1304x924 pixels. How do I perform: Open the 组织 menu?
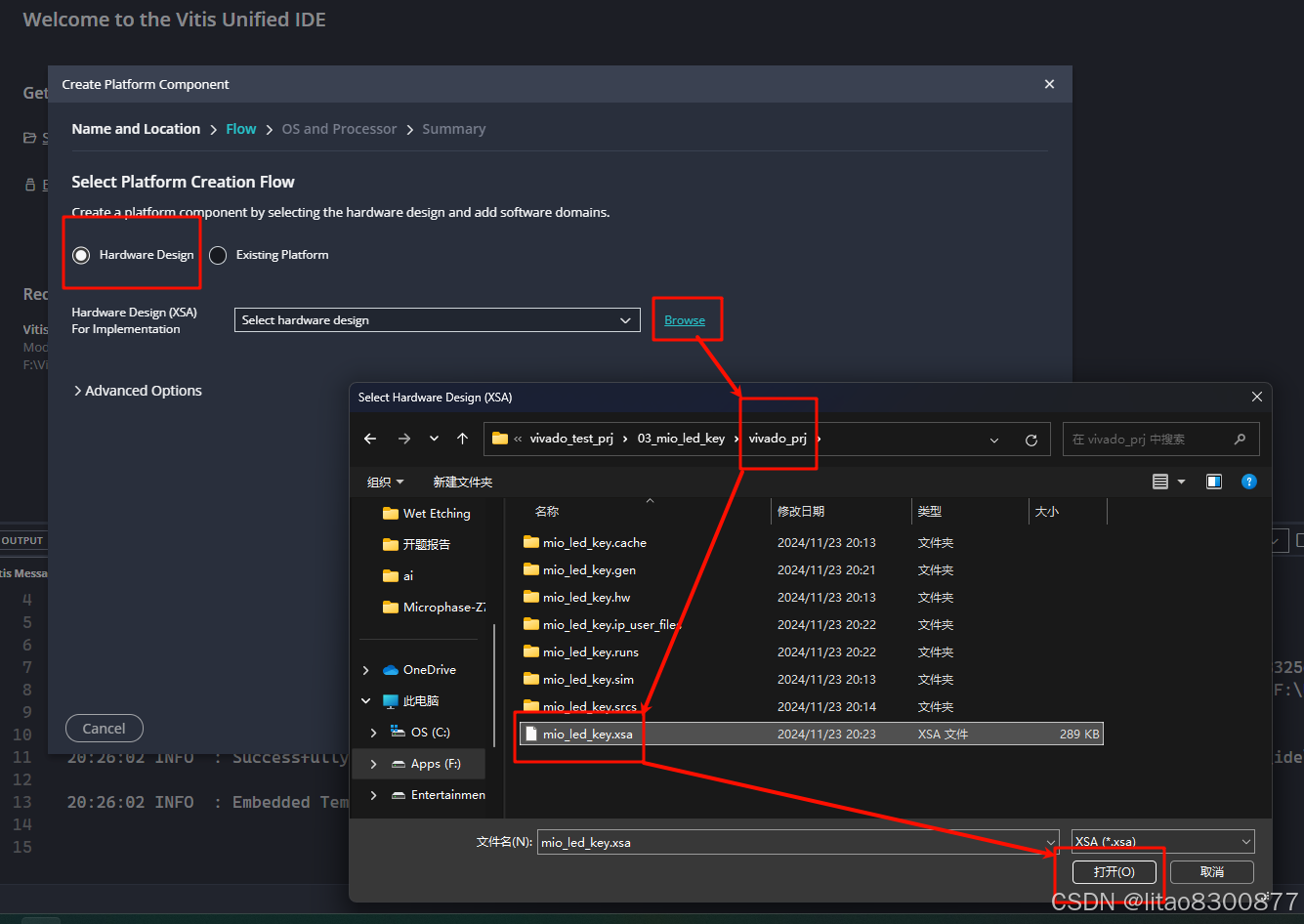click(x=385, y=482)
